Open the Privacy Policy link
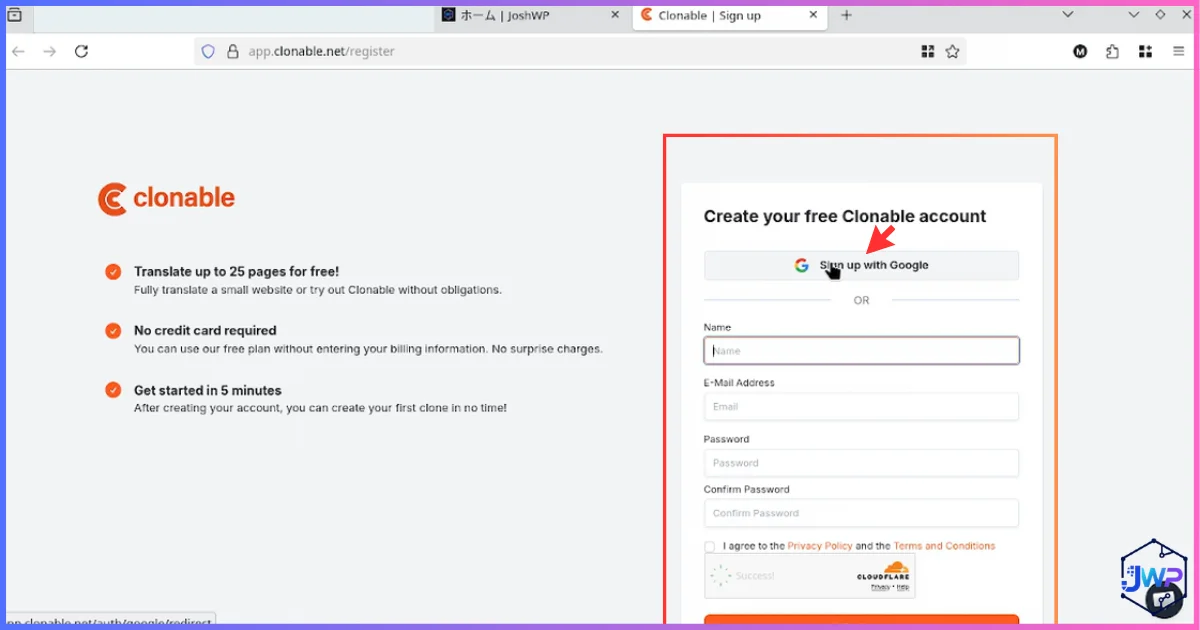Viewport: 1200px width, 630px height. [x=820, y=546]
